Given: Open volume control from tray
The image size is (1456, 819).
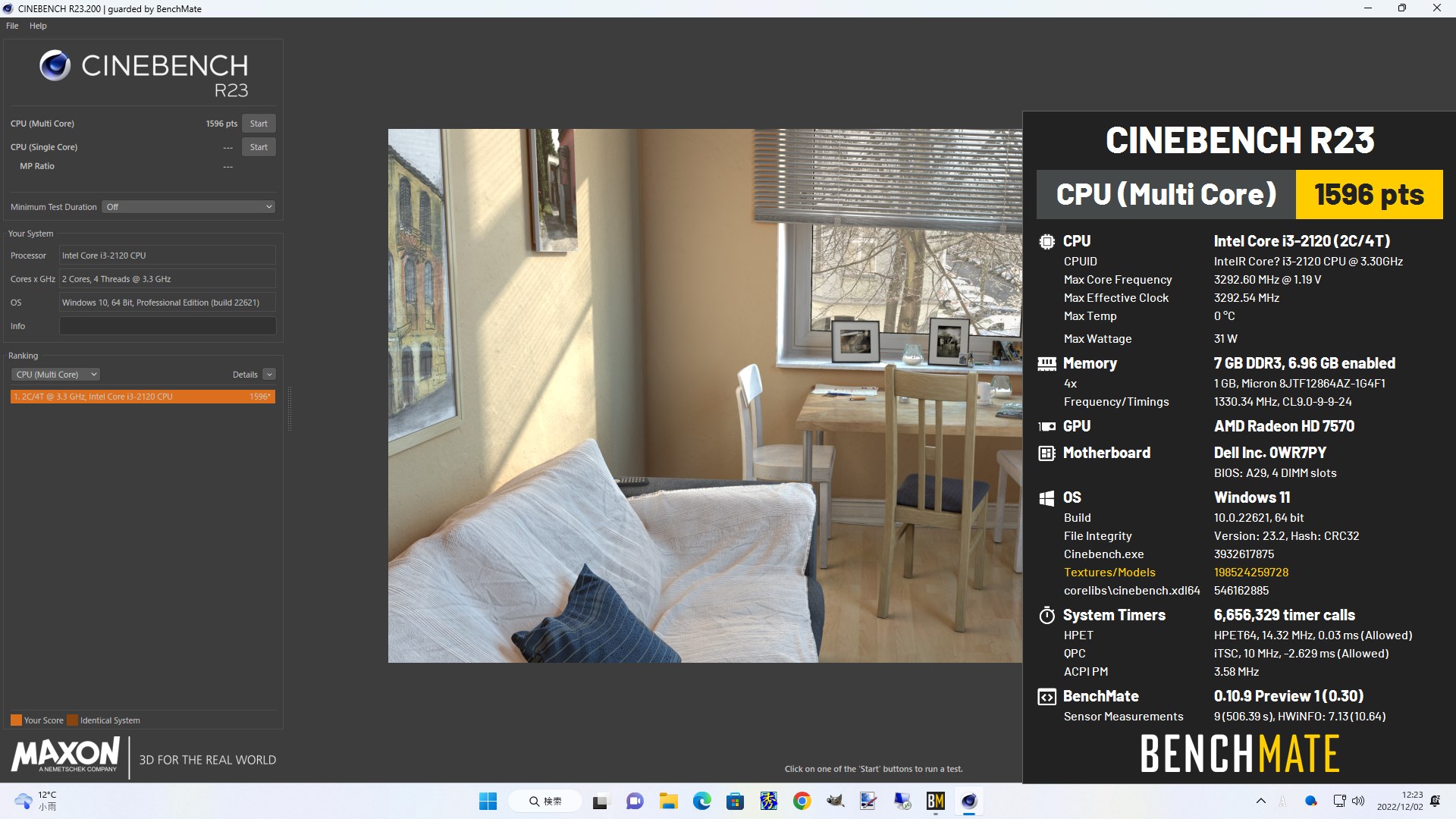Looking at the screenshot, I should 1357,801.
